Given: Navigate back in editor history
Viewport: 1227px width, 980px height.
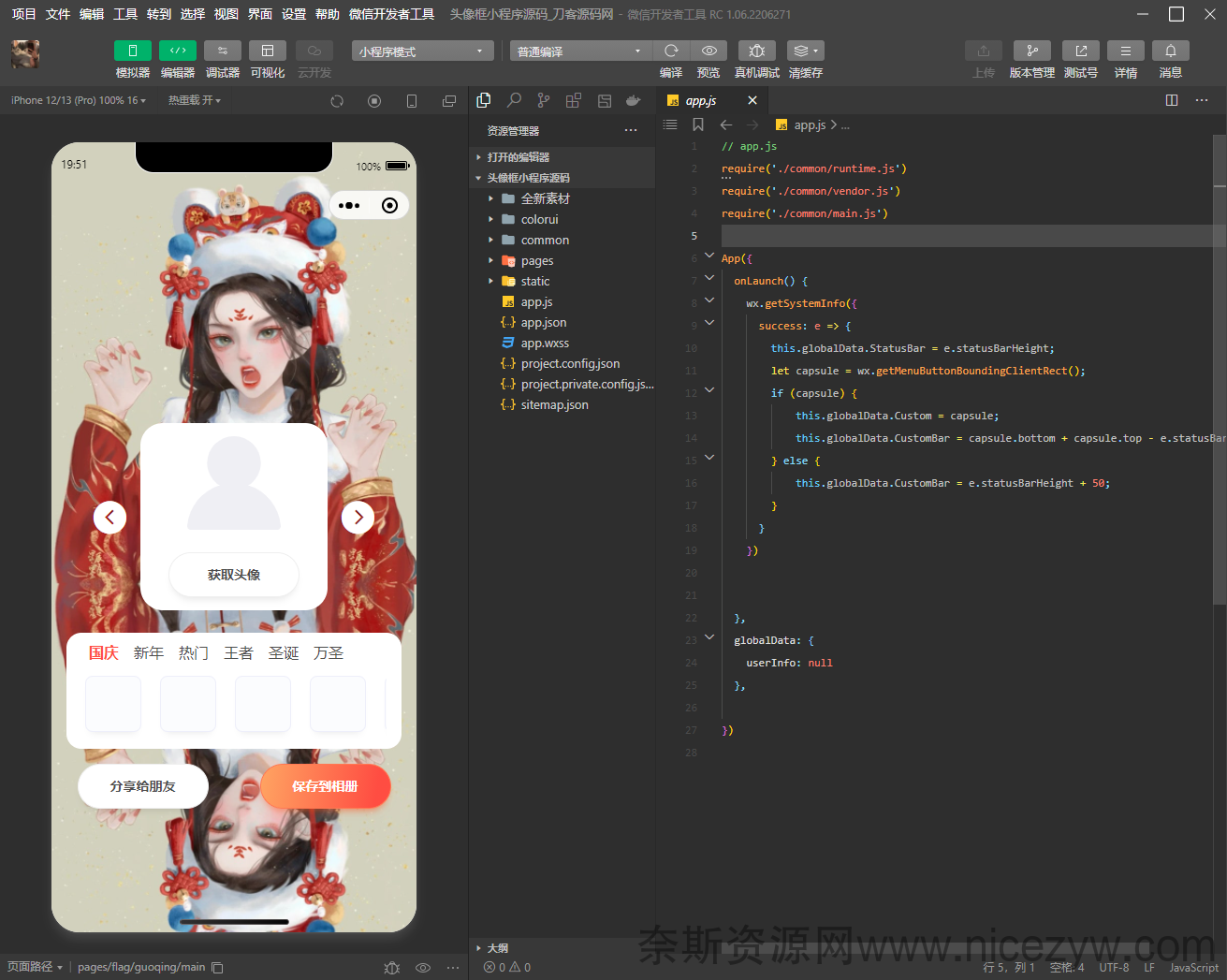Looking at the screenshot, I should (x=726, y=124).
